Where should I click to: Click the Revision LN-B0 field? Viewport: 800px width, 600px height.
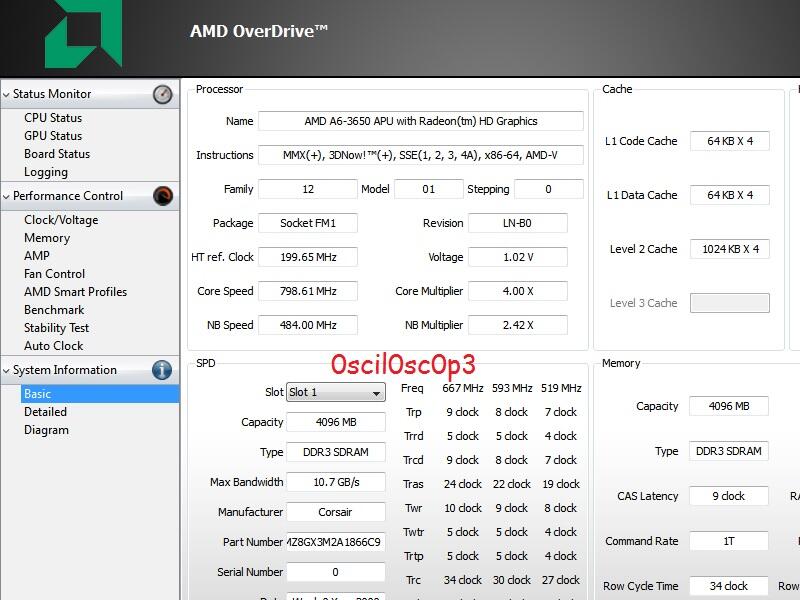(518, 223)
